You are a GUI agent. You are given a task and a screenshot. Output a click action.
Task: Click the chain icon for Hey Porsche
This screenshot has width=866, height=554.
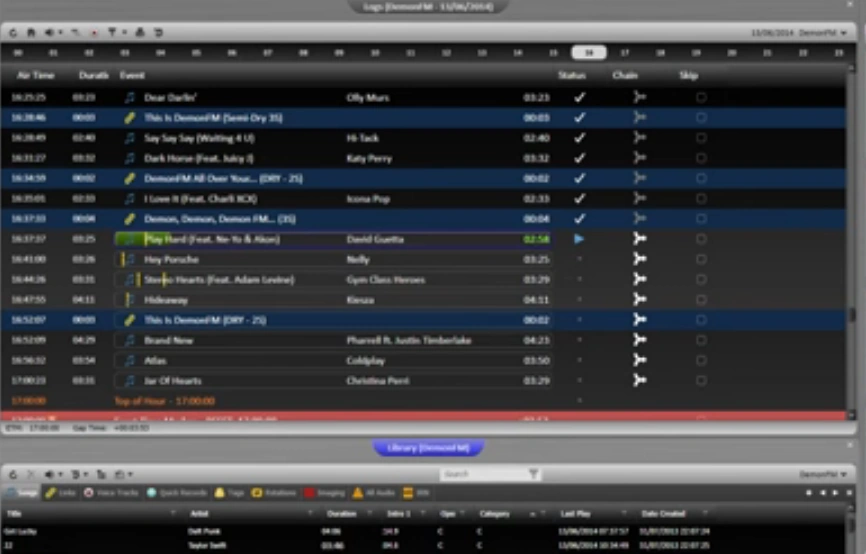pyautogui.click(x=640, y=259)
